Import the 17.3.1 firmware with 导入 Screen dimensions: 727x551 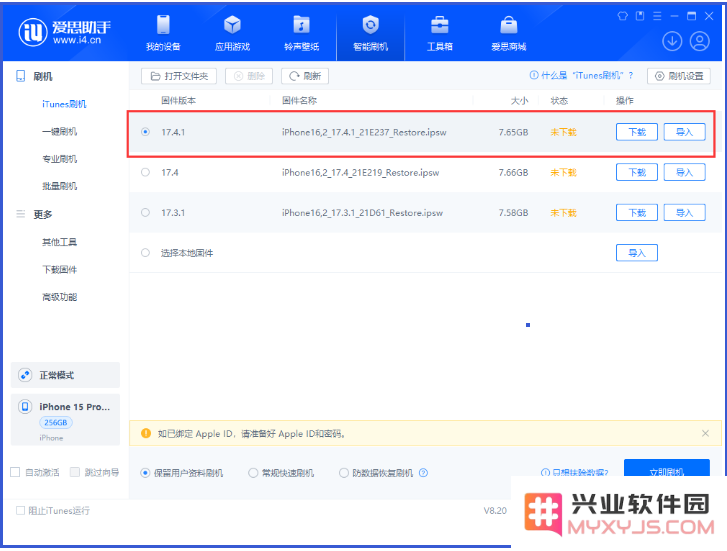click(684, 213)
